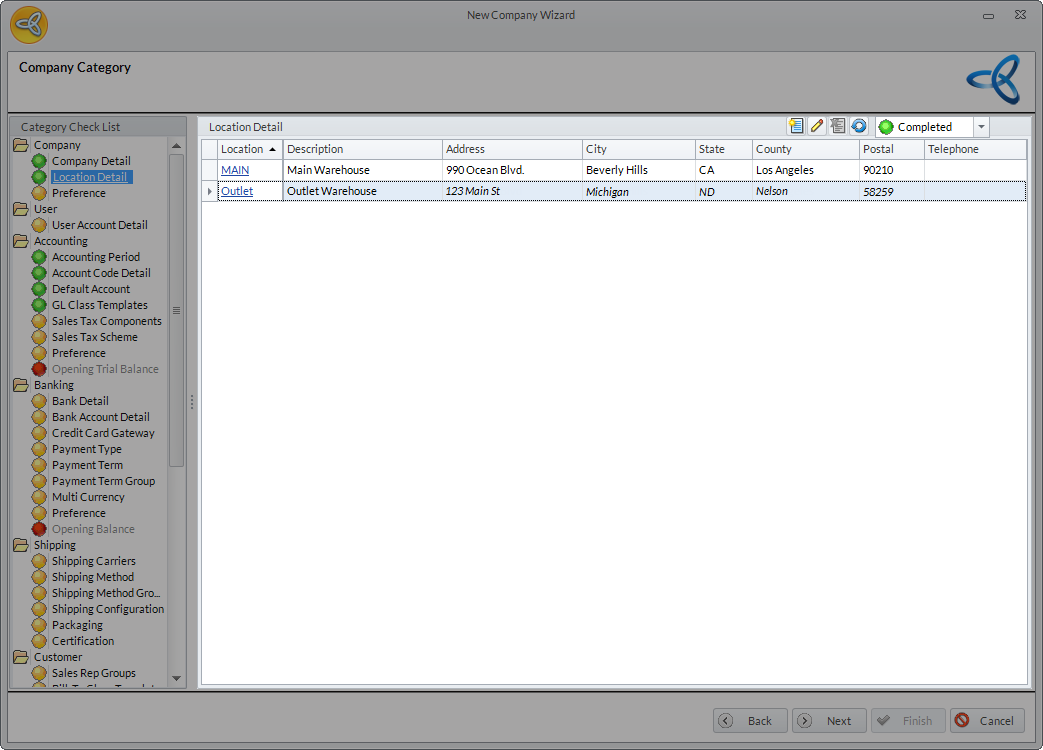
Task: Open Opening Balance item
Action: click(93, 529)
